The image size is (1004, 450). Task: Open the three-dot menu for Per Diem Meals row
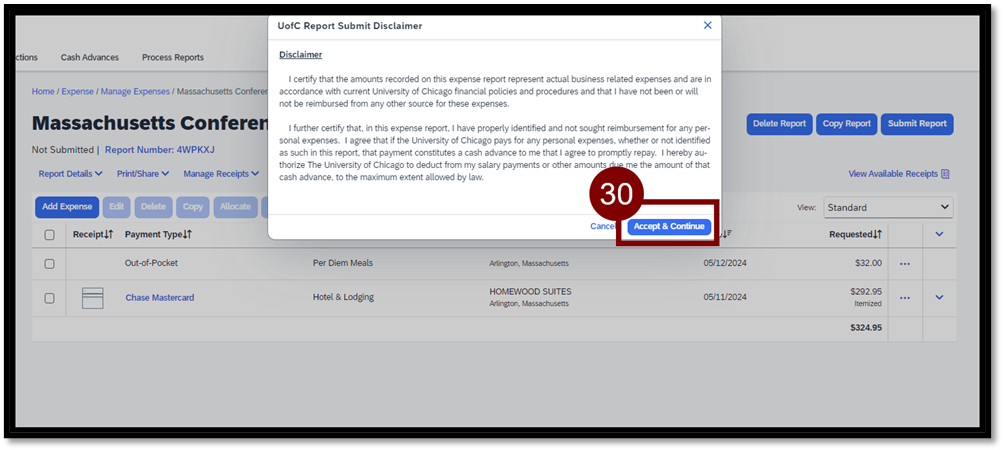(905, 264)
